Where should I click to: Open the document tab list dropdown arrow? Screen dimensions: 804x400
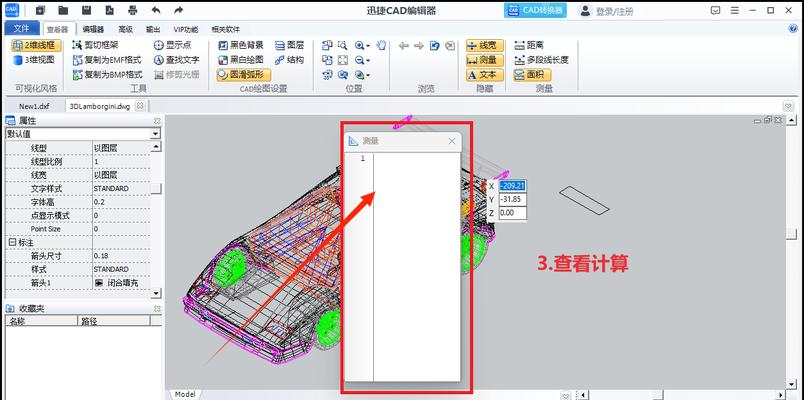pos(789,106)
